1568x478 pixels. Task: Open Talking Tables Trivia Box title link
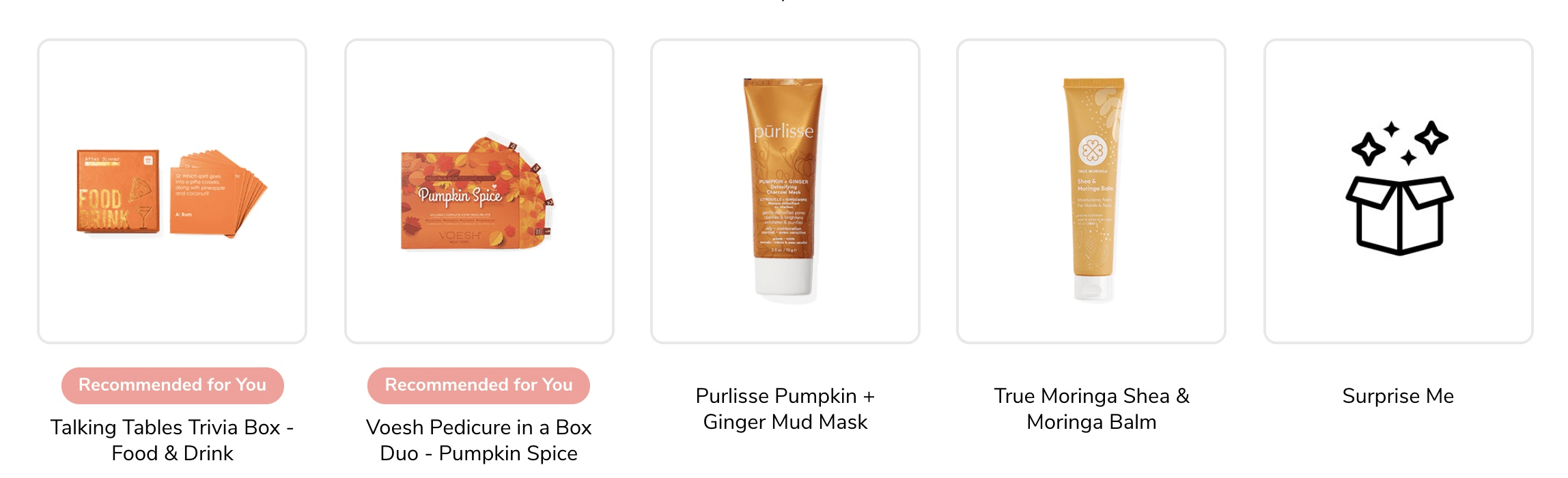(x=172, y=440)
